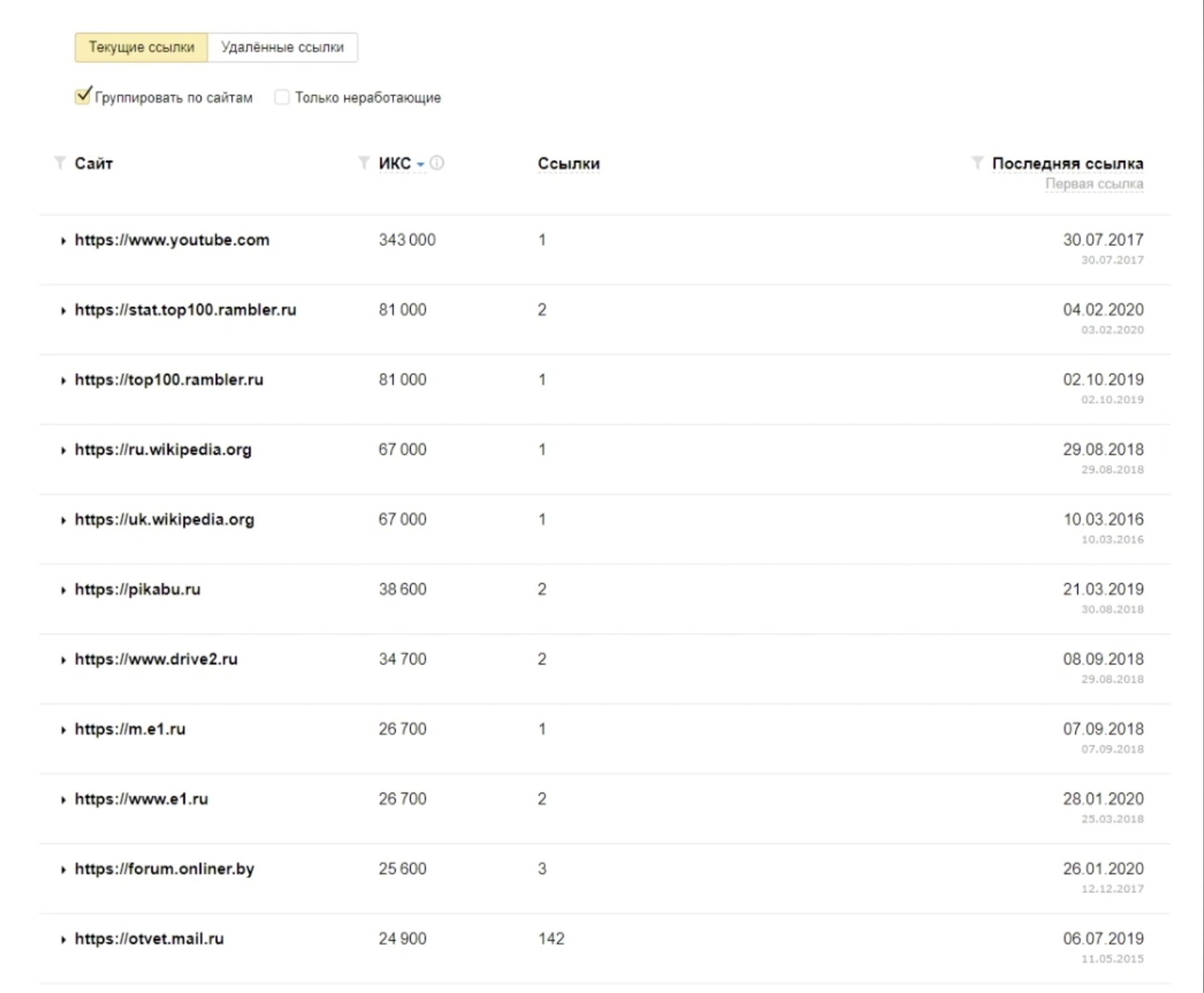The width and height of the screenshot is (1204, 993).
Task: Switch to Удалённые ссылки tab
Action: pyautogui.click(x=282, y=47)
